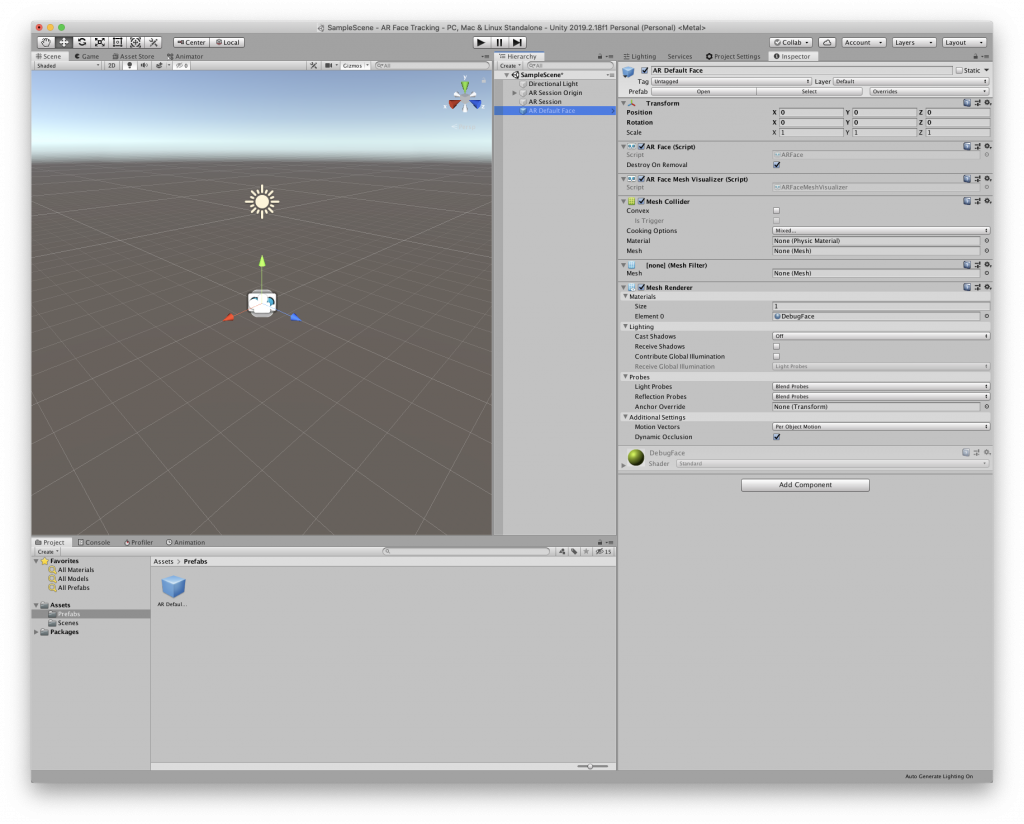Toggle scene audio speaker icon
Viewport: 1024px width, 824px height.
click(x=144, y=65)
